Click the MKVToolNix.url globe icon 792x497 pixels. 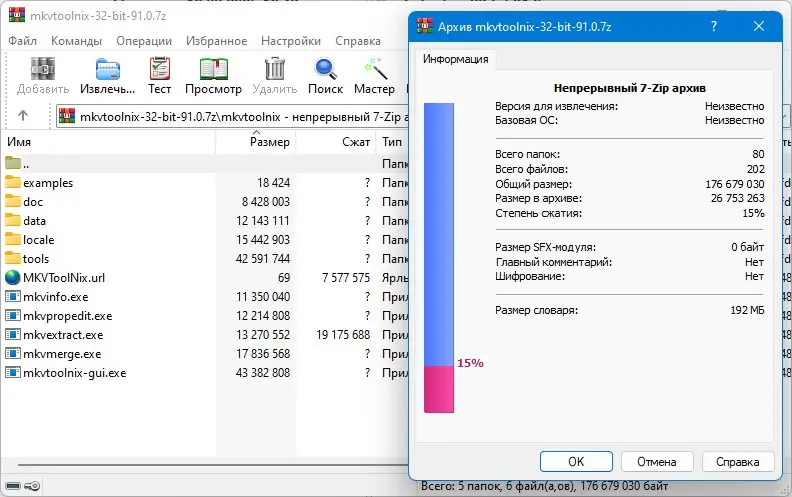point(13,277)
